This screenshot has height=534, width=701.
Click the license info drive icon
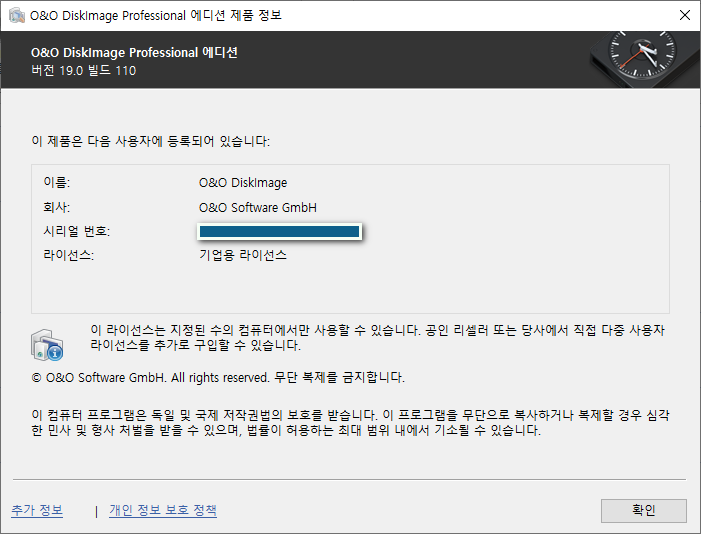(x=47, y=345)
